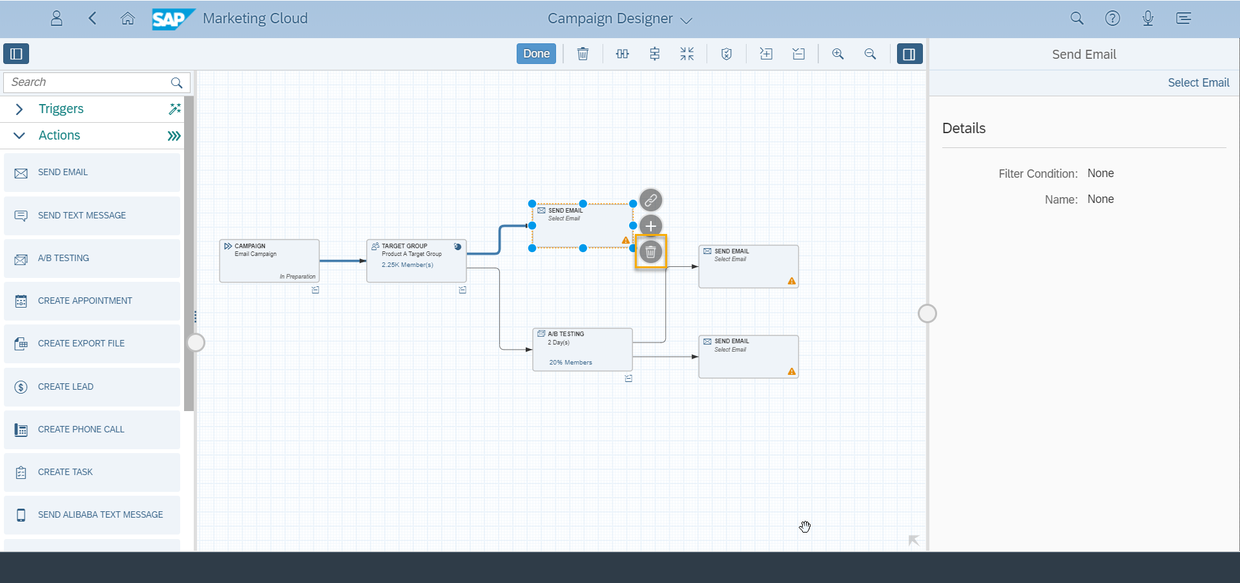Open the user profile icon
The width and height of the screenshot is (1240, 583).
[x=57, y=18]
